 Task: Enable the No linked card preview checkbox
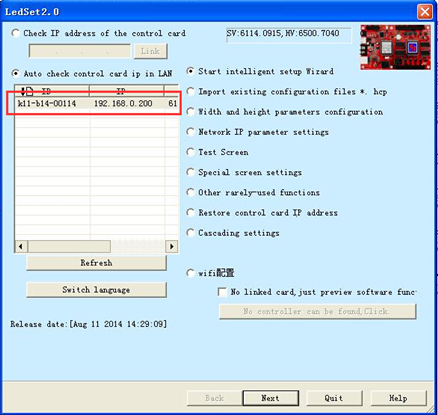tap(222, 292)
